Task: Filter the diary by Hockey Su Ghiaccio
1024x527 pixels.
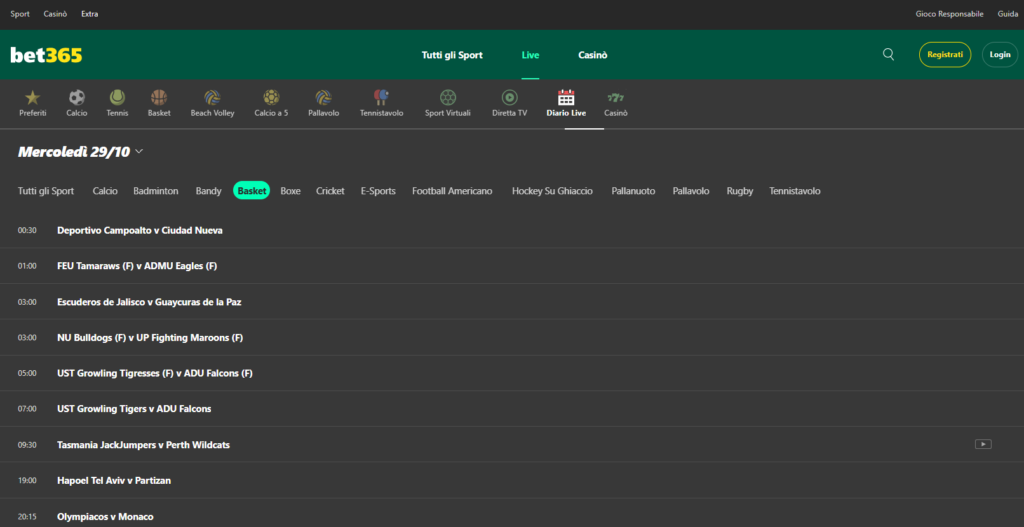Action: [x=552, y=191]
